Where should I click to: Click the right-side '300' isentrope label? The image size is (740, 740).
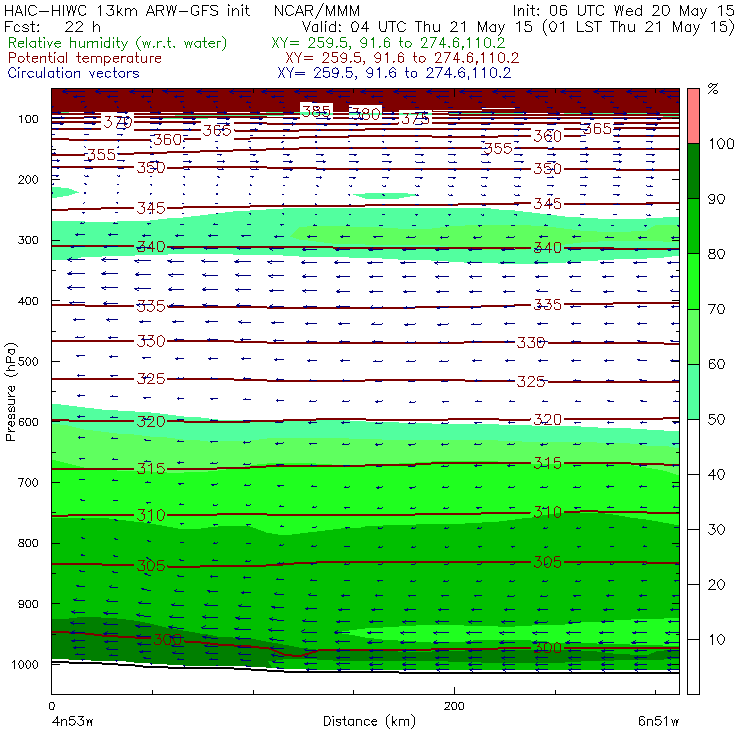coord(547,648)
